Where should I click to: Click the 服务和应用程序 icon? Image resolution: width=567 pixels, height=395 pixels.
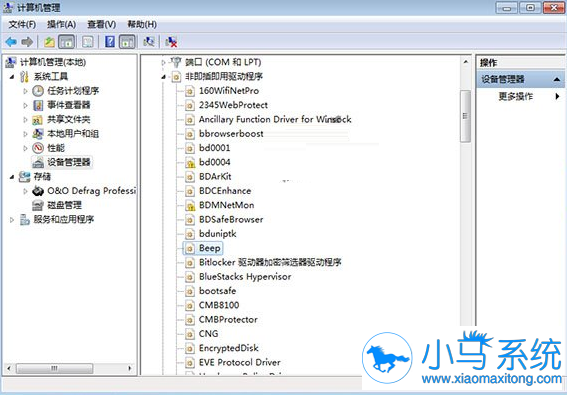24,220
